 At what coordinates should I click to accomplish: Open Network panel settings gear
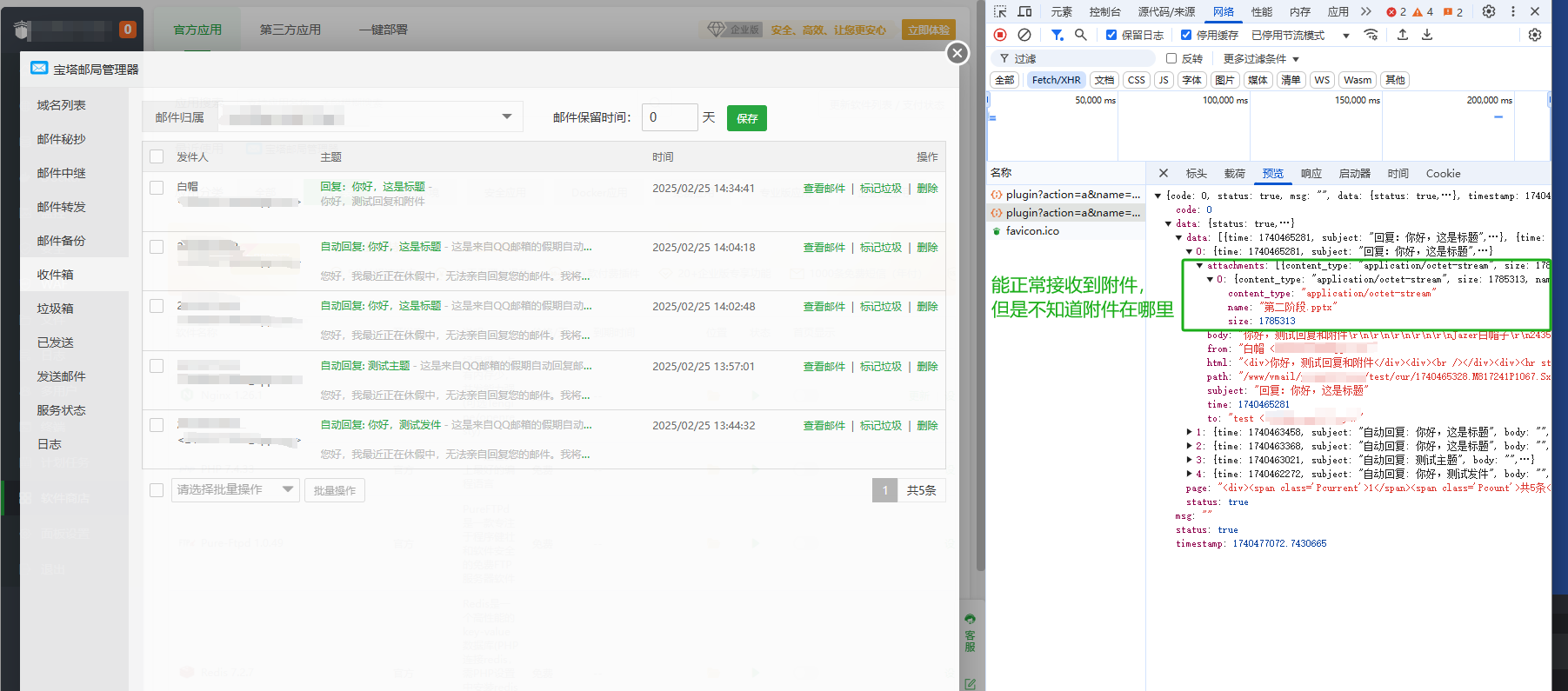pyautogui.click(x=1535, y=35)
